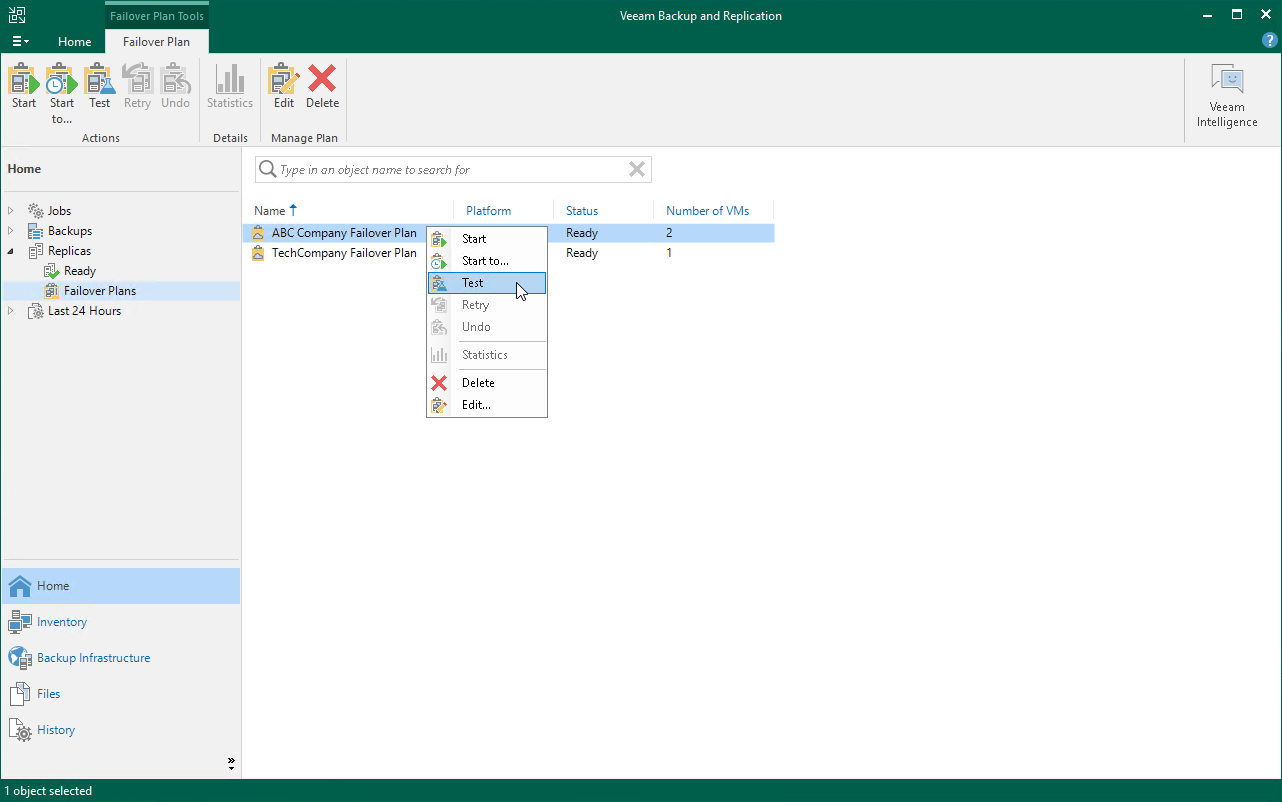This screenshot has width=1282, height=802.
Task: Expand the Last 24 Hours node
Action: tap(11, 310)
